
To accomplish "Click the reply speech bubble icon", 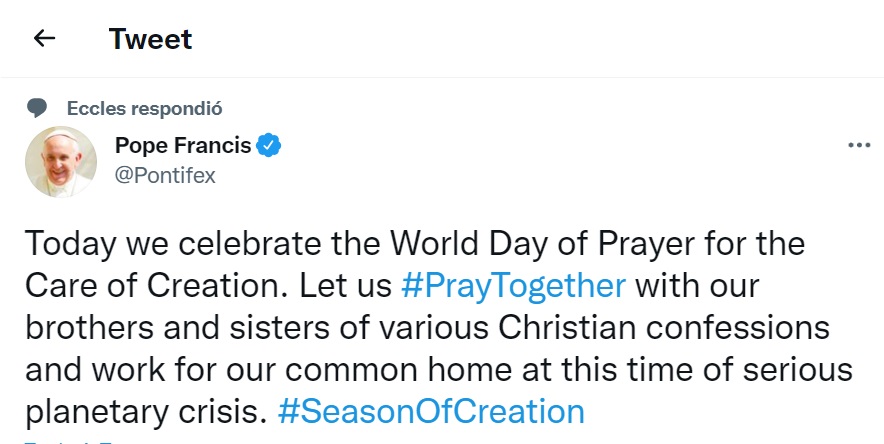I will (x=37, y=107).
